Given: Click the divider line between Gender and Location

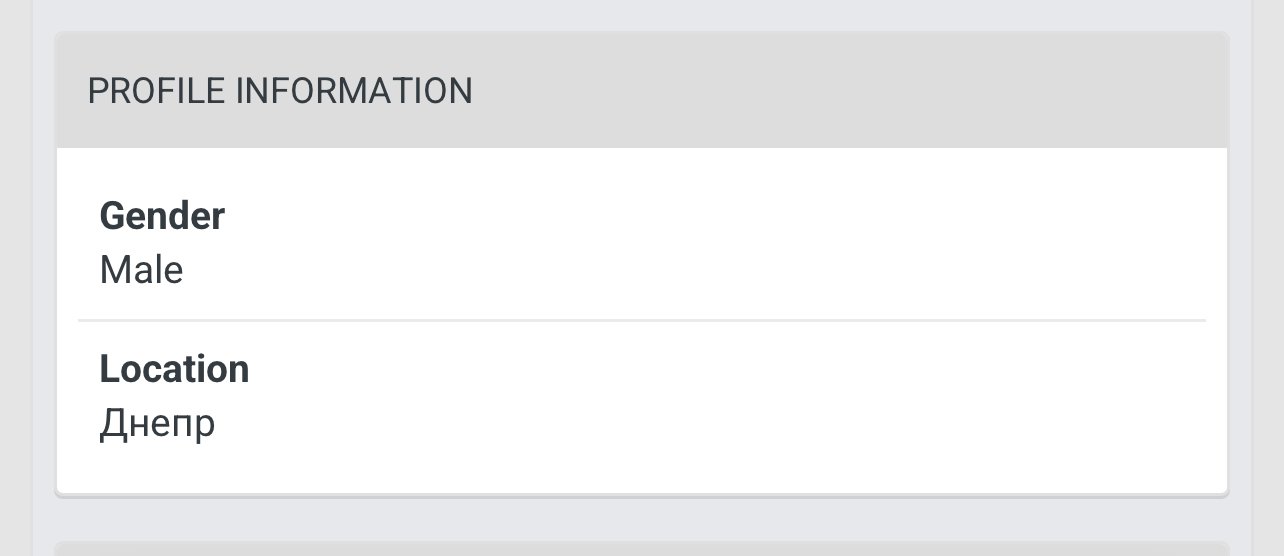Looking at the screenshot, I should point(642,320).
